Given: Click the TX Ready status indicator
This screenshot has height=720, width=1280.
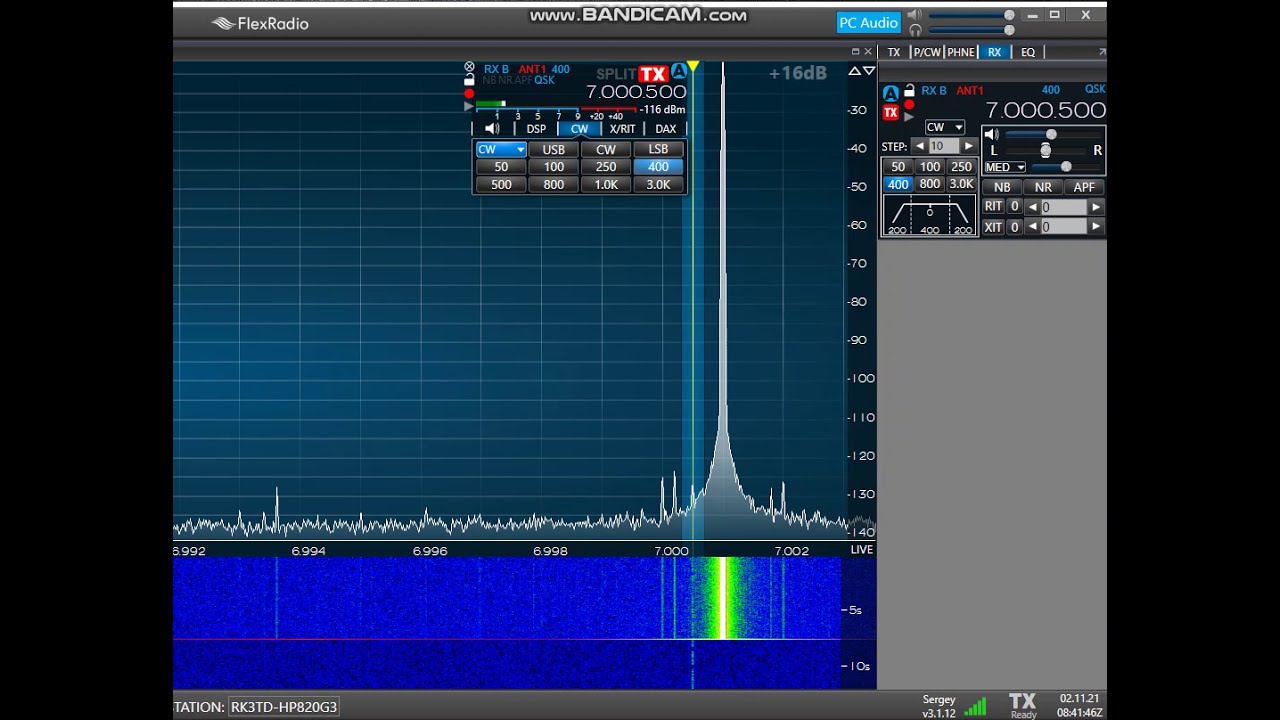Looking at the screenshot, I should click(x=1023, y=706).
